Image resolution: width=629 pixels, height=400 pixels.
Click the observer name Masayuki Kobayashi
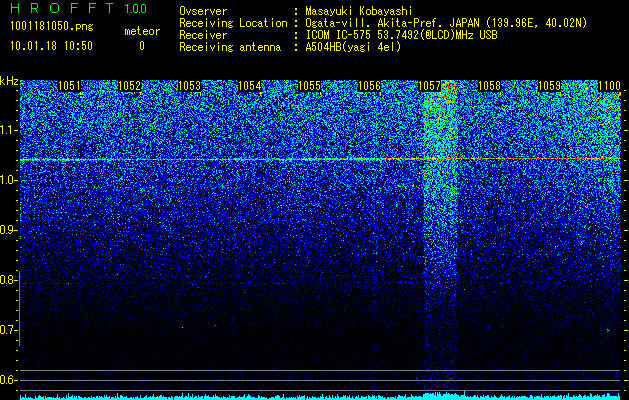pos(359,11)
